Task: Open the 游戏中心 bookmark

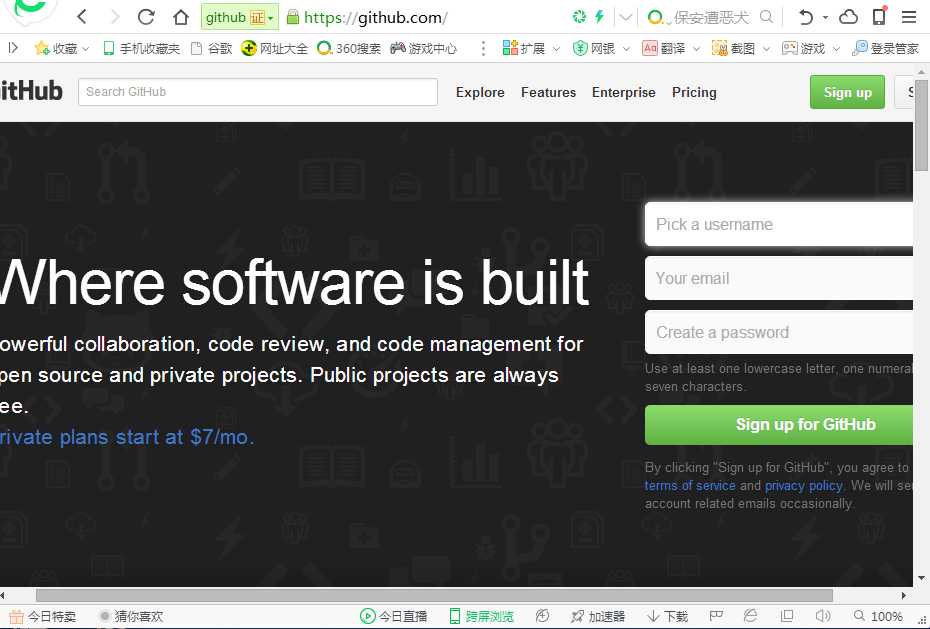Action: point(423,49)
